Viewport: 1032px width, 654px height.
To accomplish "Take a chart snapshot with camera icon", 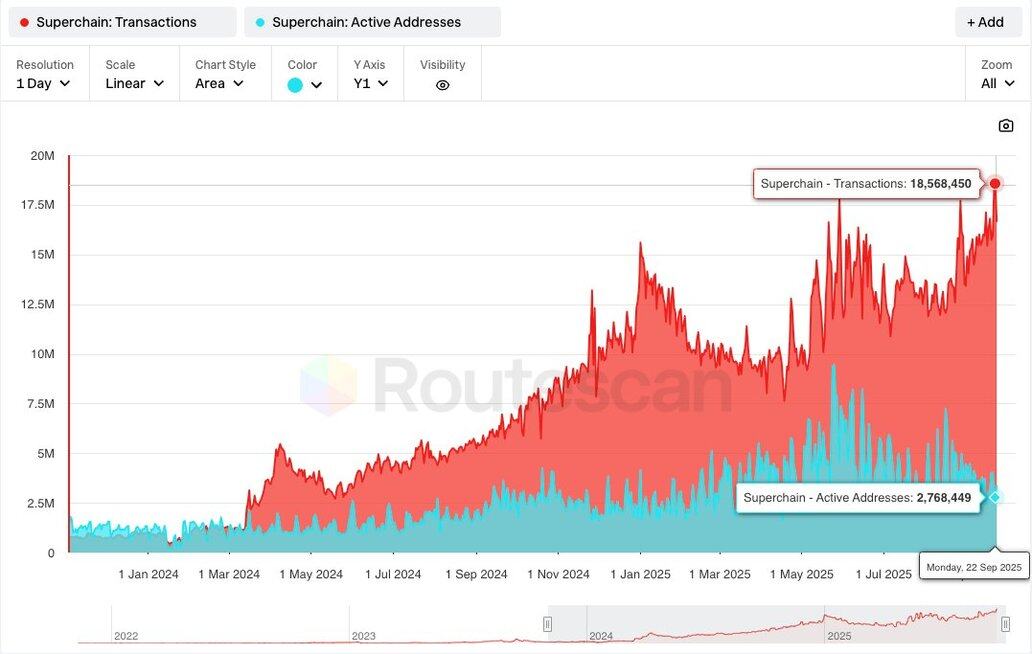I will click(x=1006, y=126).
